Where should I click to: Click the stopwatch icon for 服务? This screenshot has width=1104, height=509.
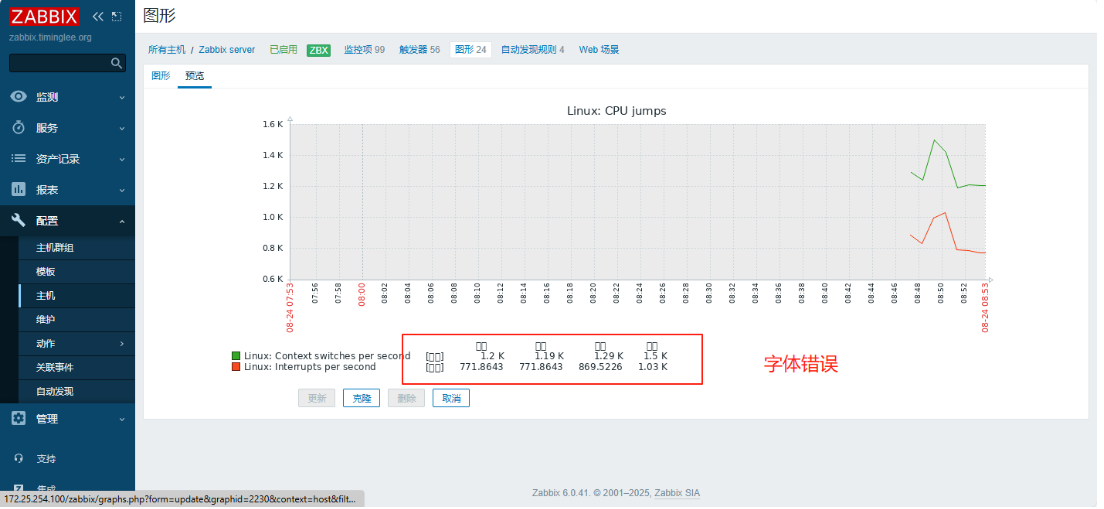coord(19,128)
